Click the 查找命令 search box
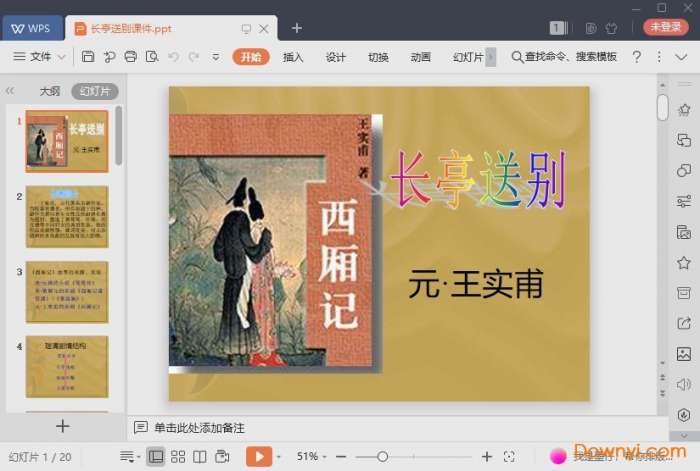The image size is (700, 471). tap(564, 57)
